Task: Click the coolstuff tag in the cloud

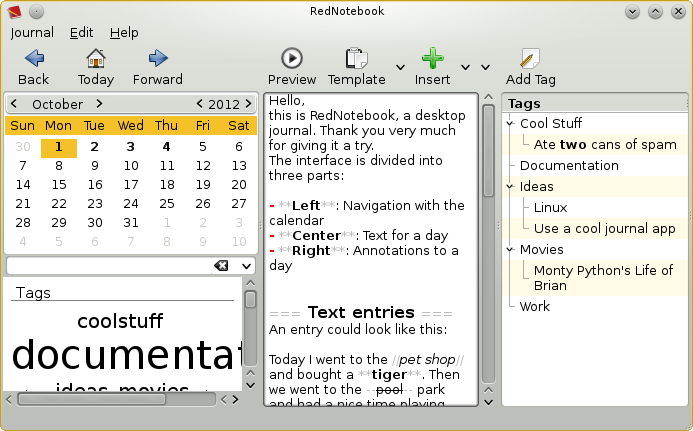Action: pyautogui.click(x=120, y=321)
